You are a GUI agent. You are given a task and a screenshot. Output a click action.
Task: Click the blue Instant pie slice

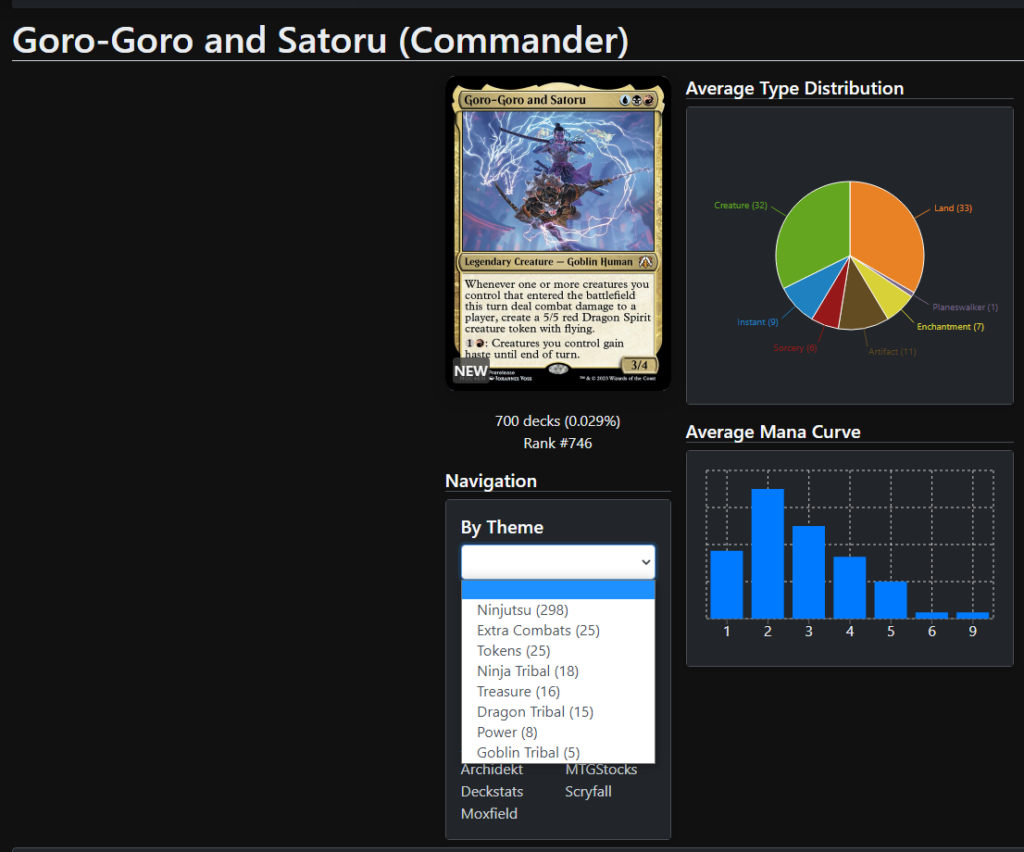click(813, 291)
